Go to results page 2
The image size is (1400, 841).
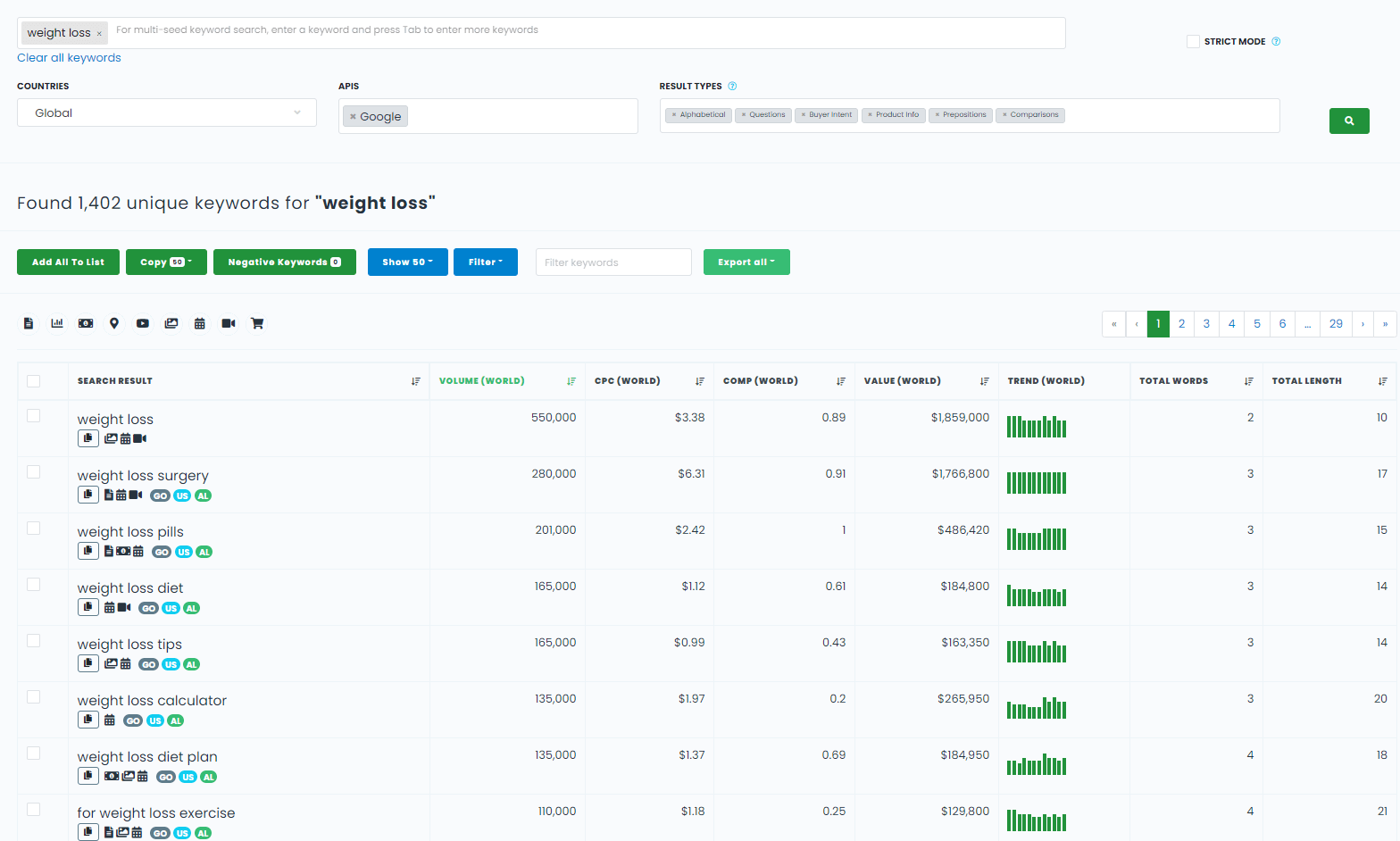click(1181, 324)
